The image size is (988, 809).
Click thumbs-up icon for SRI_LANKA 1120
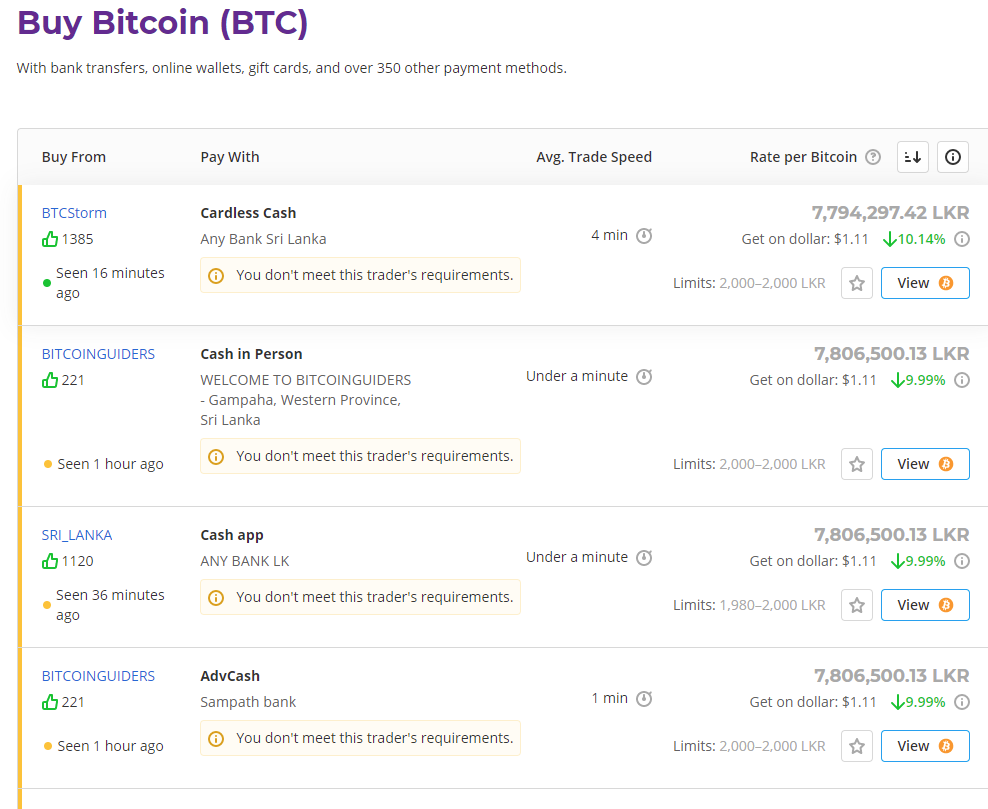(50, 561)
